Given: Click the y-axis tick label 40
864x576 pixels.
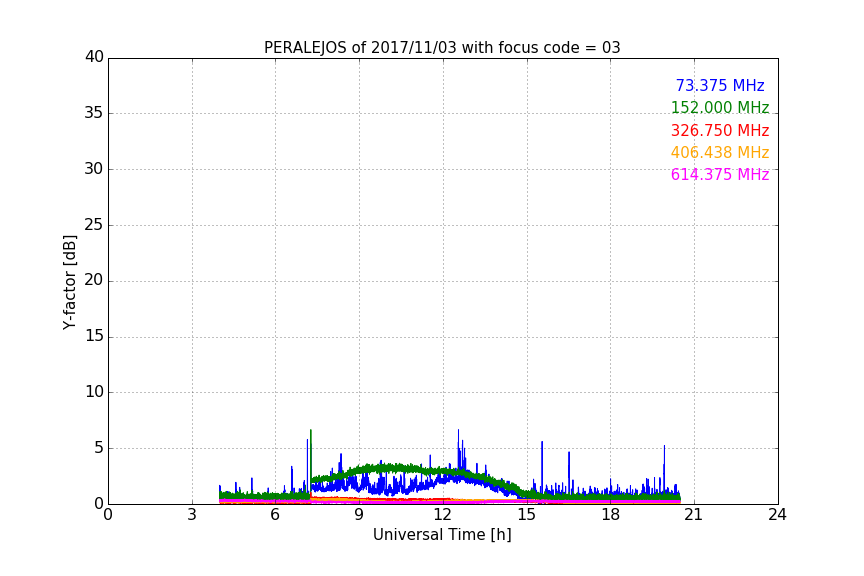Looking at the screenshot, I should click(x=94, y=57).
